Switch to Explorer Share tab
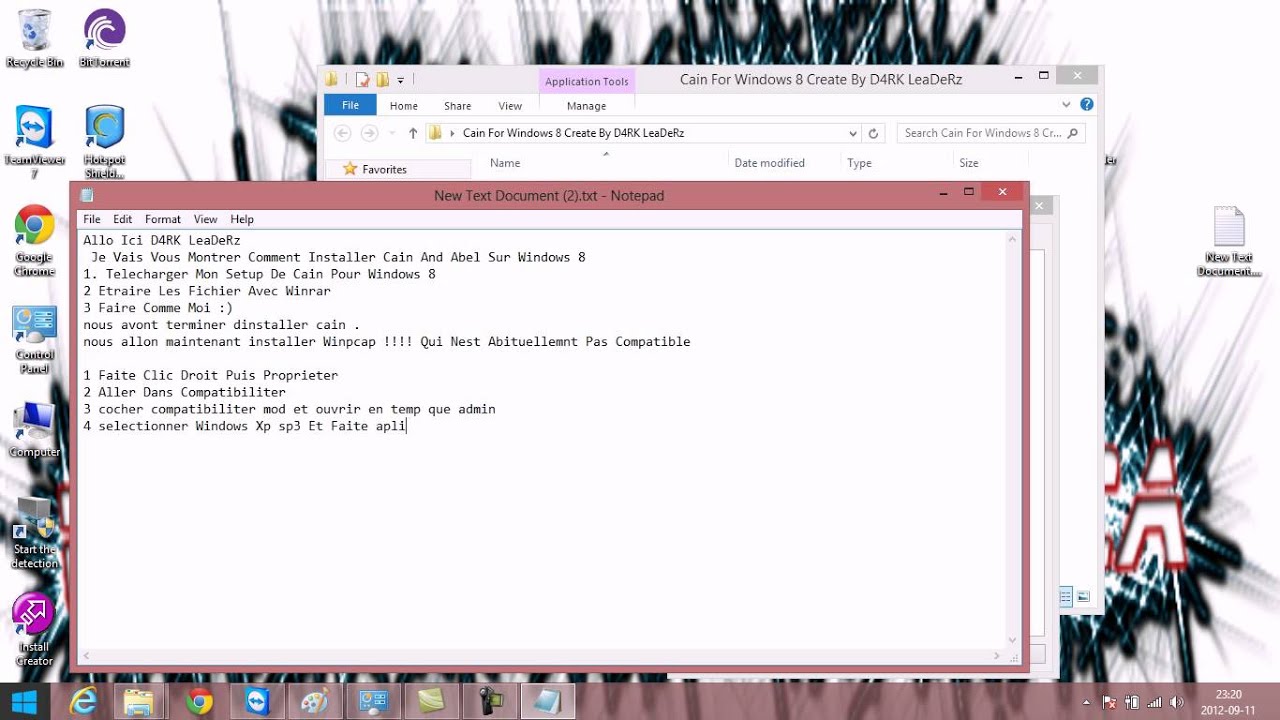 457,105
